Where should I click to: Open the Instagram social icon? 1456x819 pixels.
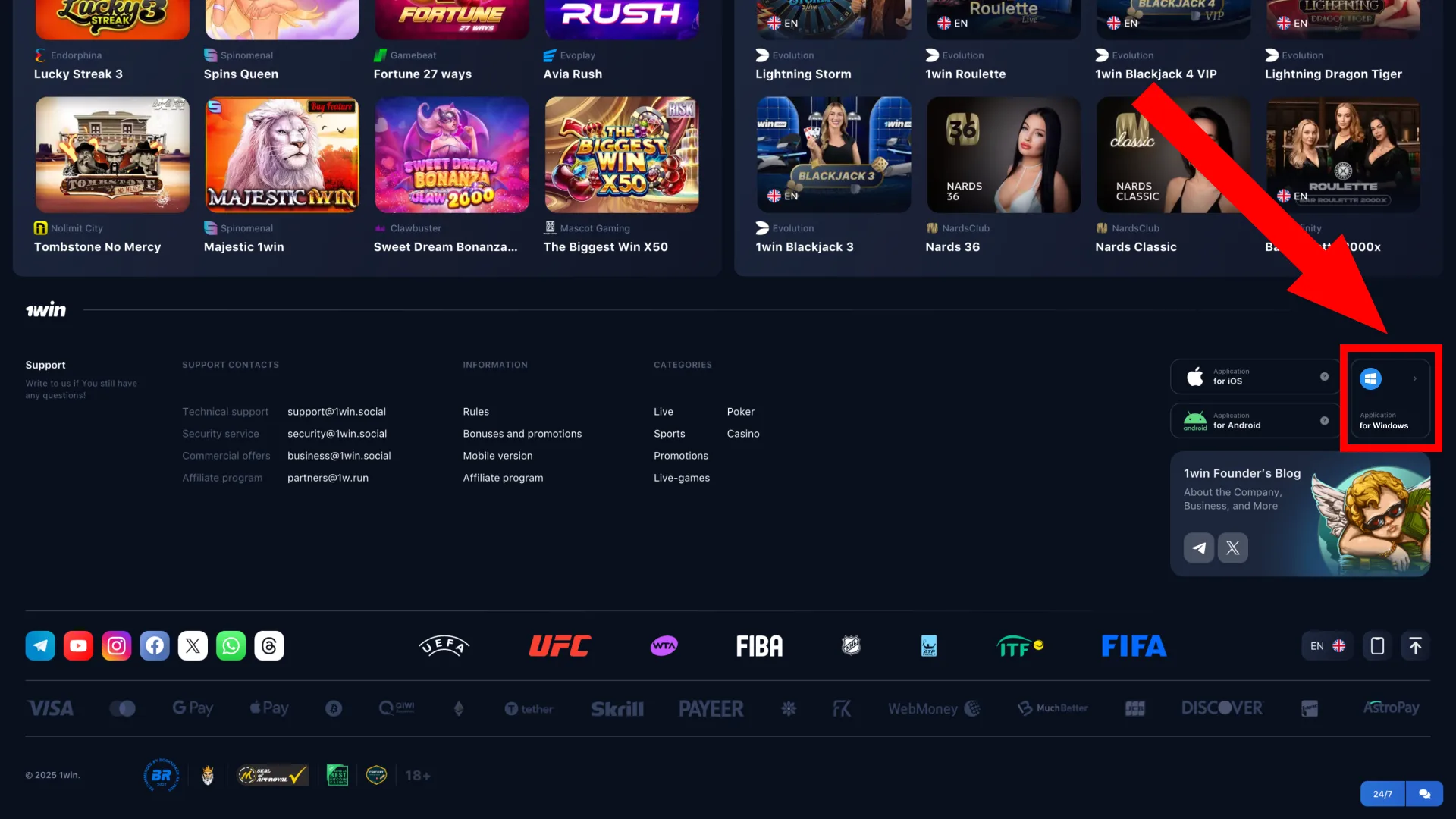tap(116, 646)
